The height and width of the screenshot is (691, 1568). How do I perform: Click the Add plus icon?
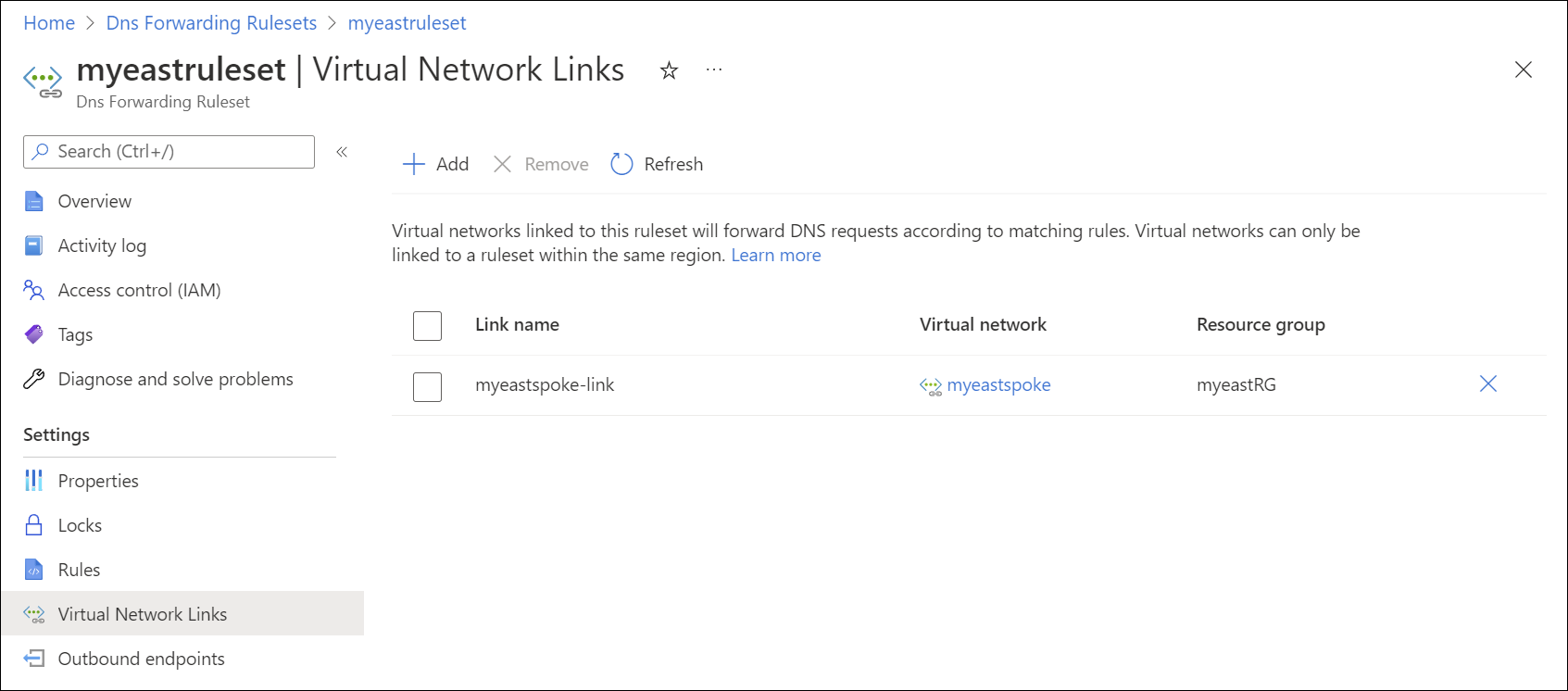click(414, 164)
